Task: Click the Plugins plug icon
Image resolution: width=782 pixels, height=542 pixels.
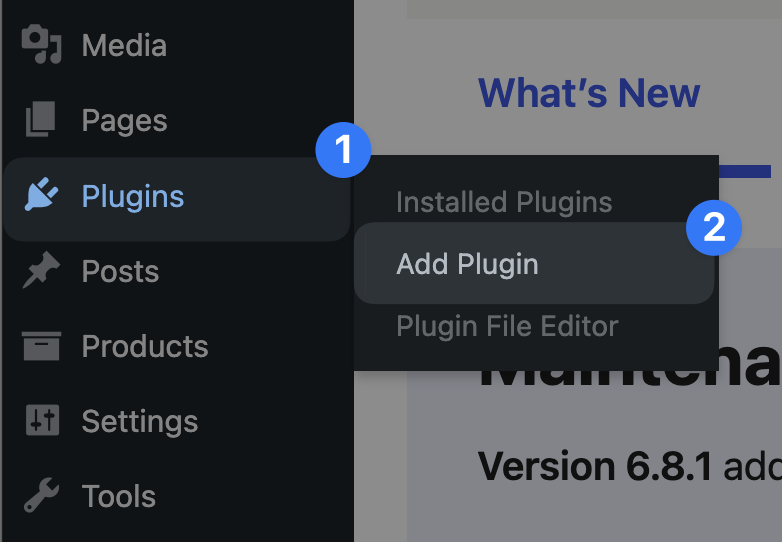Action: (41, 196)
